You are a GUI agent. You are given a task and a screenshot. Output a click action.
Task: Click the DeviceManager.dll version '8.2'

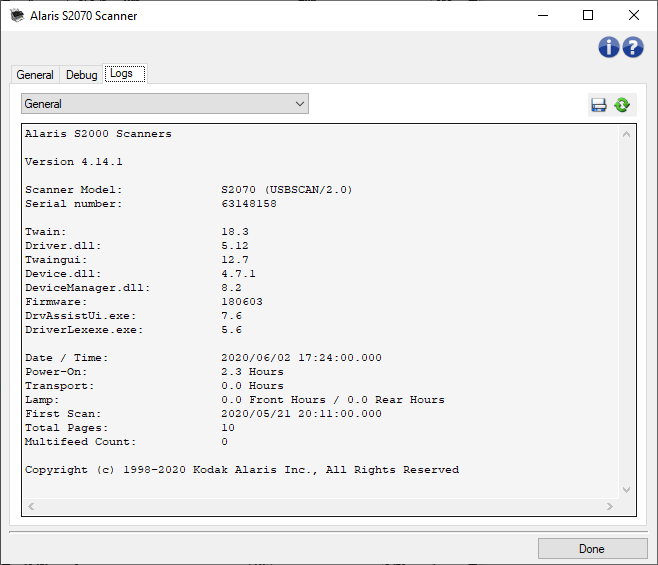(231, 288)
